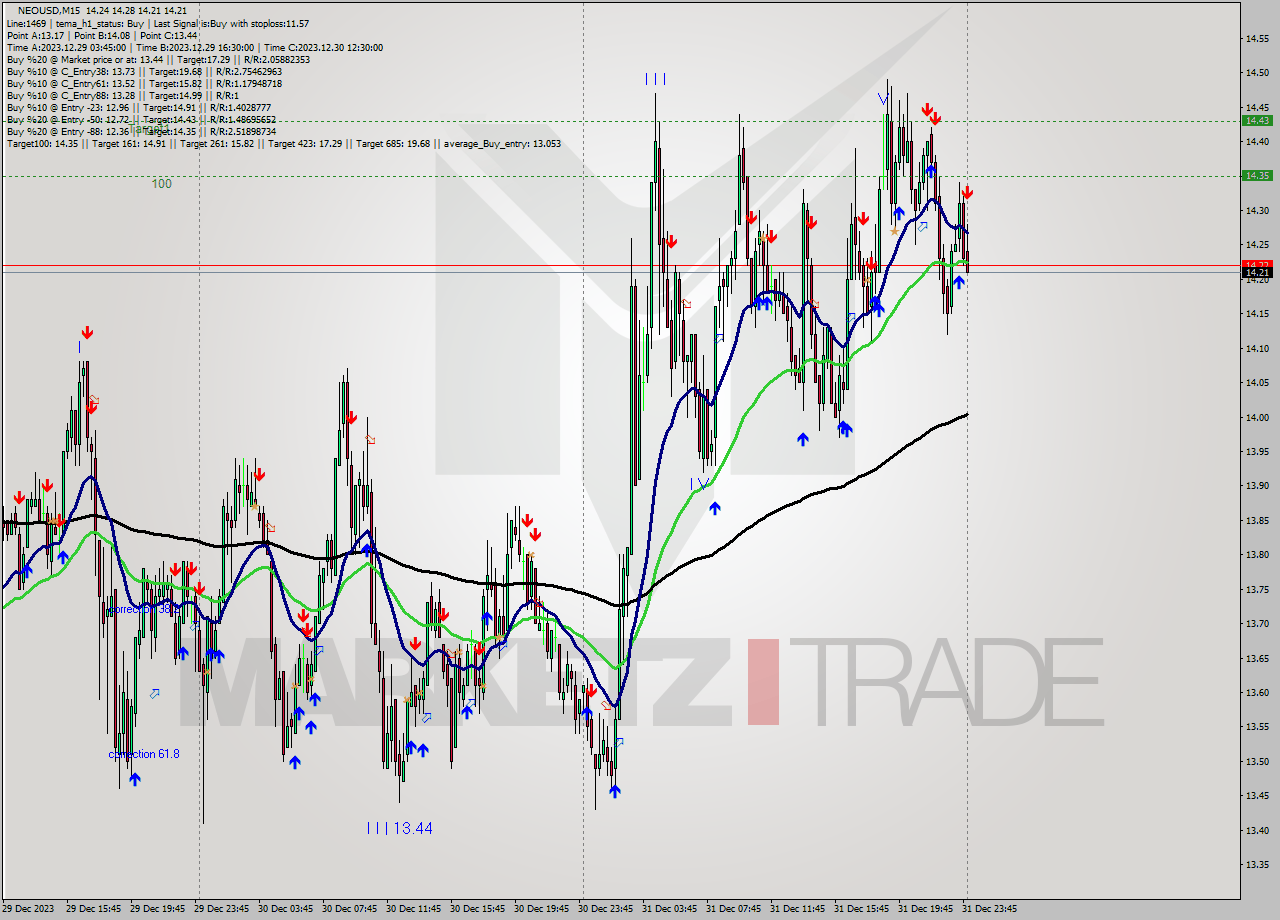Click the '29 Dec 23:45' time label
The height and width of the screenshot is (920, 1280).
point(221,909)
